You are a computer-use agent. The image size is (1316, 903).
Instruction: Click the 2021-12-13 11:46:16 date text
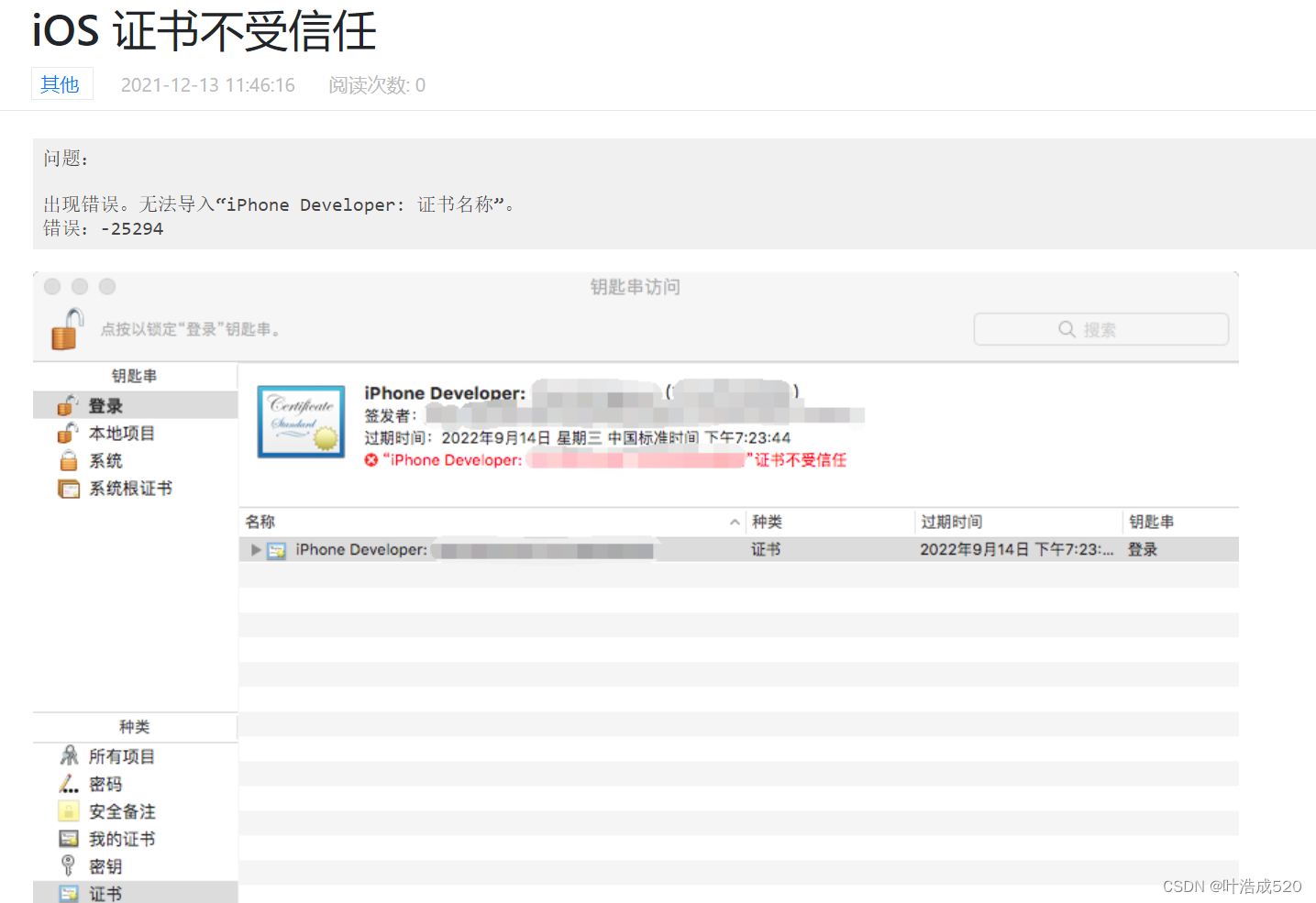208,85
